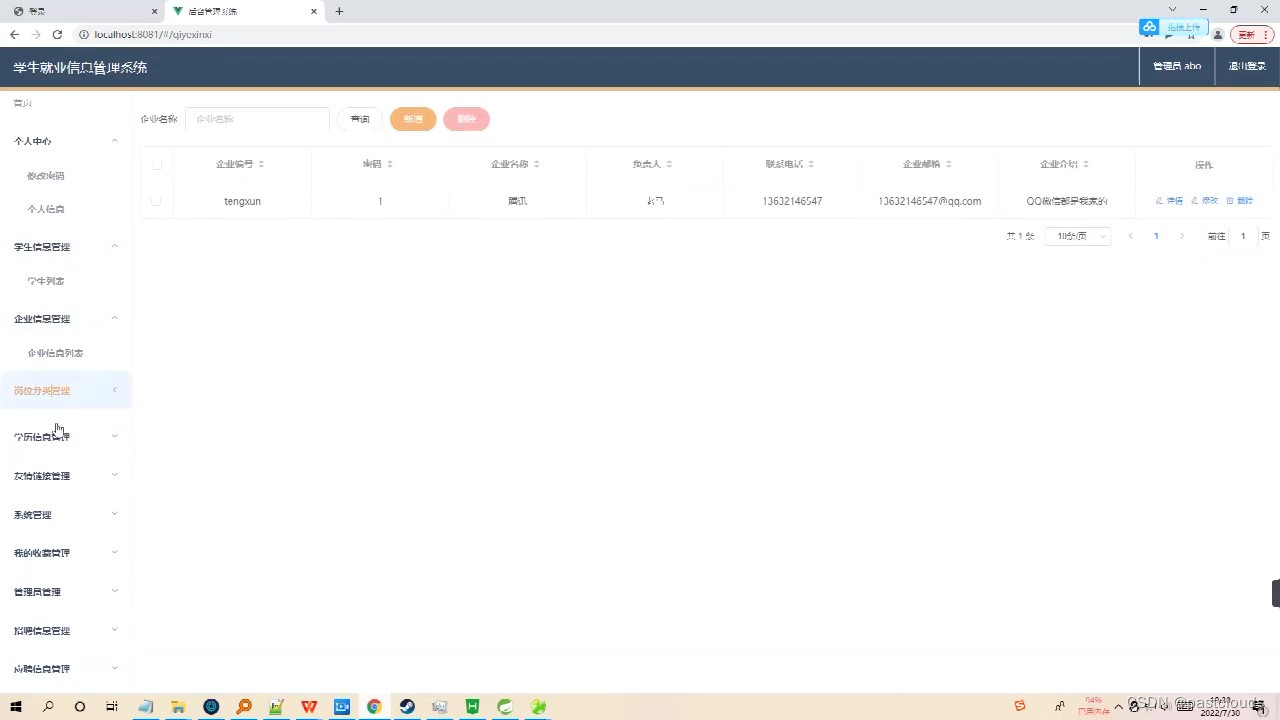
Task: Select 企业信息列表 in the sidebar
Action: [55, 352]
